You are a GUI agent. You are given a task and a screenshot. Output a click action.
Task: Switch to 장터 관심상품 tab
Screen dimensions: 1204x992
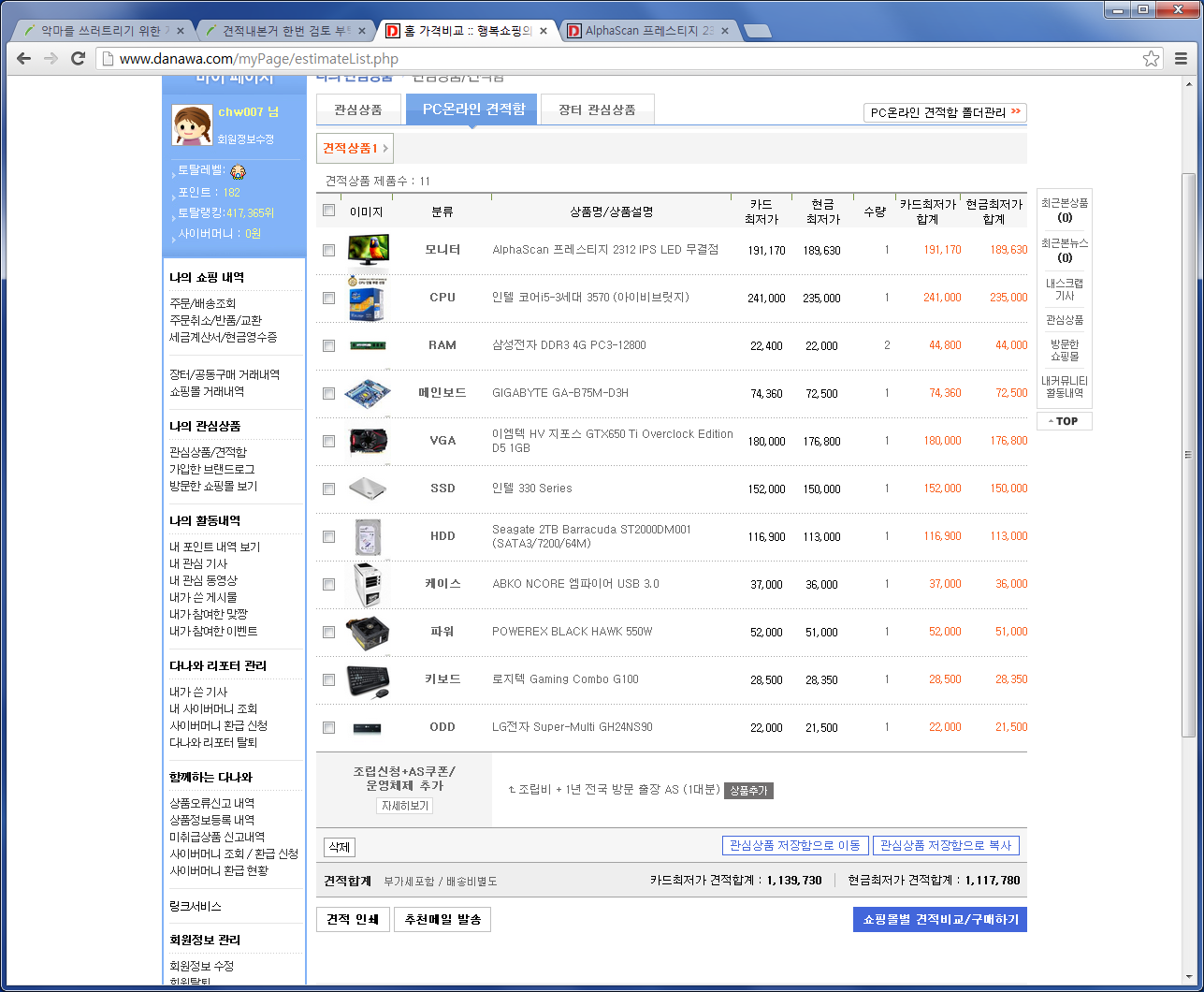[597, 109]
